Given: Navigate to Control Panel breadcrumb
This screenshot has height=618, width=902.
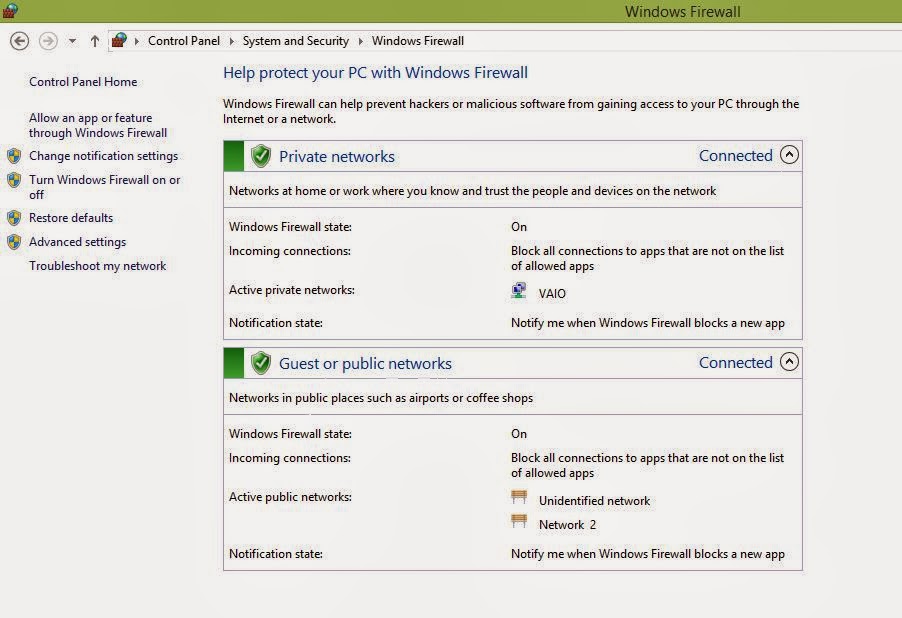Looking at the screenshot, I should pos(184,41).
